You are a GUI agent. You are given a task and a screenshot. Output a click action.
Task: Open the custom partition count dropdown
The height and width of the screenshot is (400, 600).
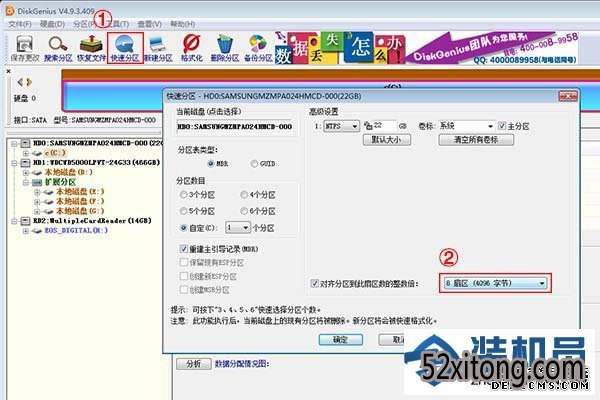(238, 228)
